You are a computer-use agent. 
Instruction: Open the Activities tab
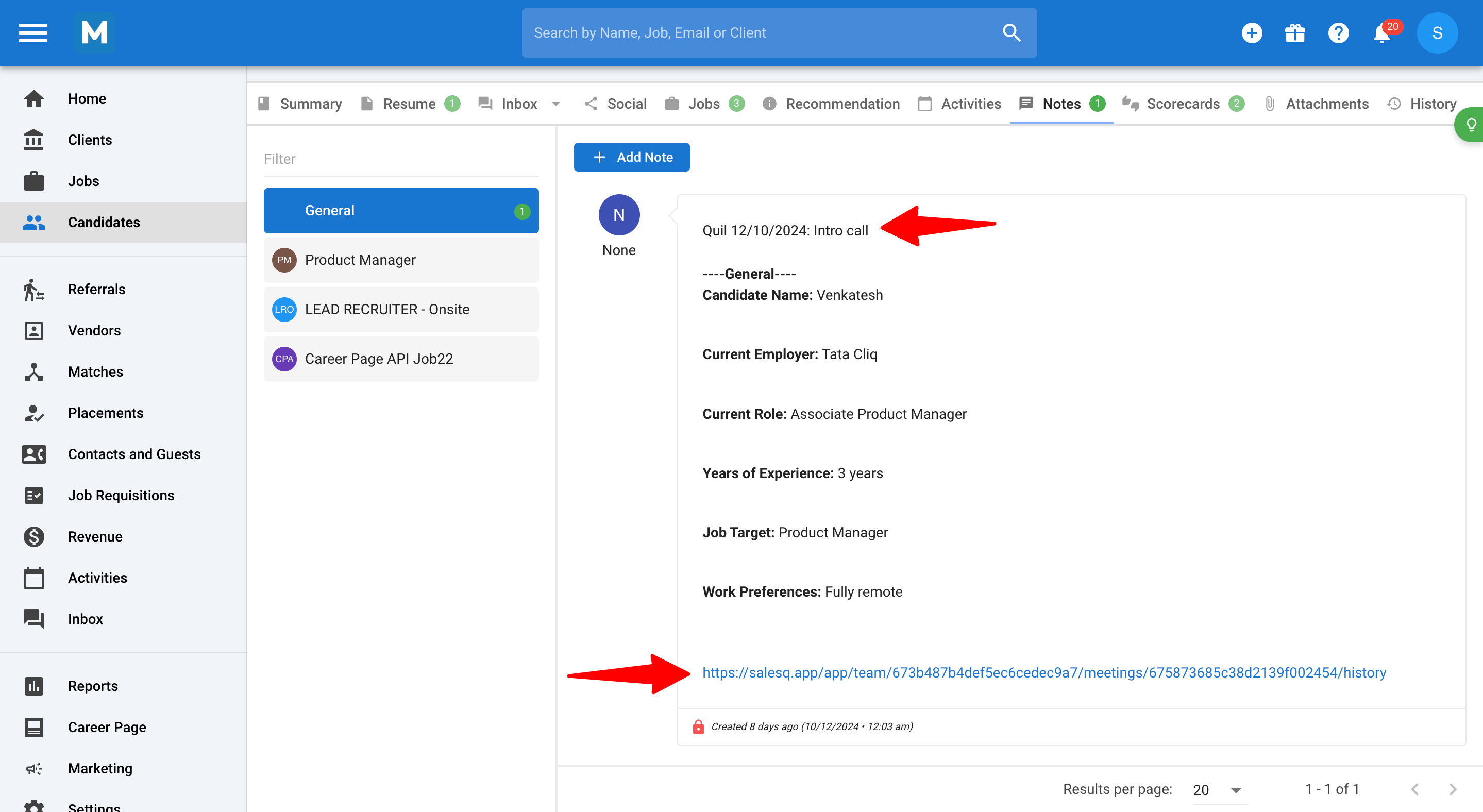tap(959, 104)
